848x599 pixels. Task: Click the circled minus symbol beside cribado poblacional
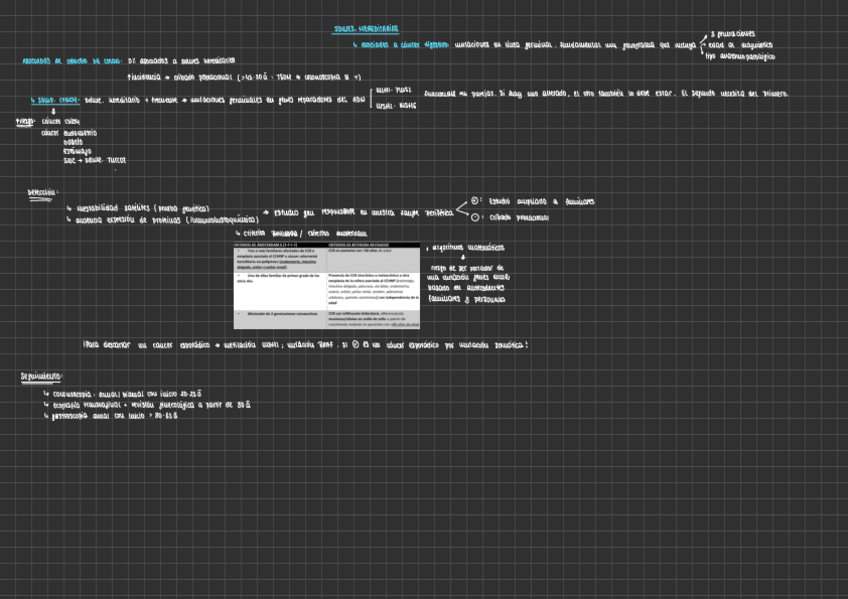474,217
